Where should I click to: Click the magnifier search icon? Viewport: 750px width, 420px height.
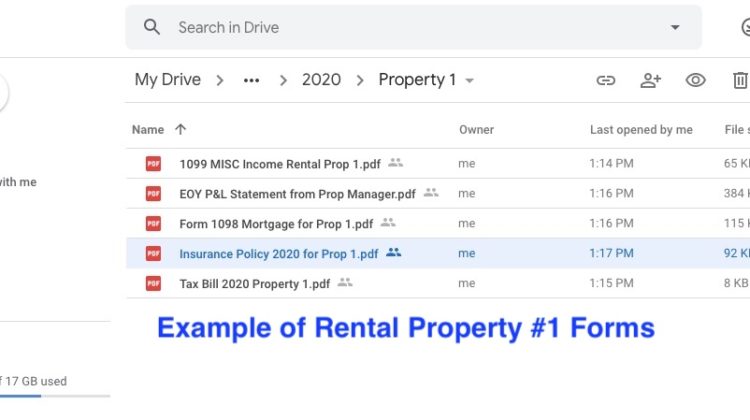[152, 27]
